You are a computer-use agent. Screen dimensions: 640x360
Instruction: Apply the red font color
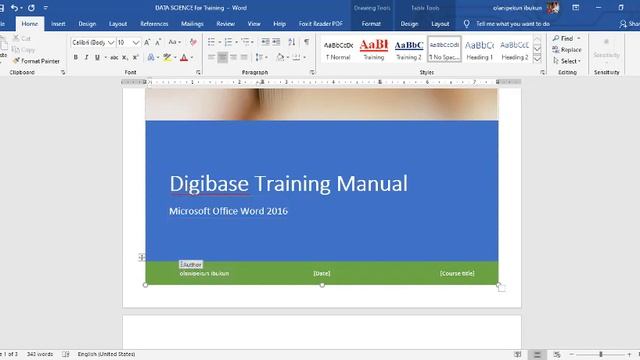[x=184, y=58]
